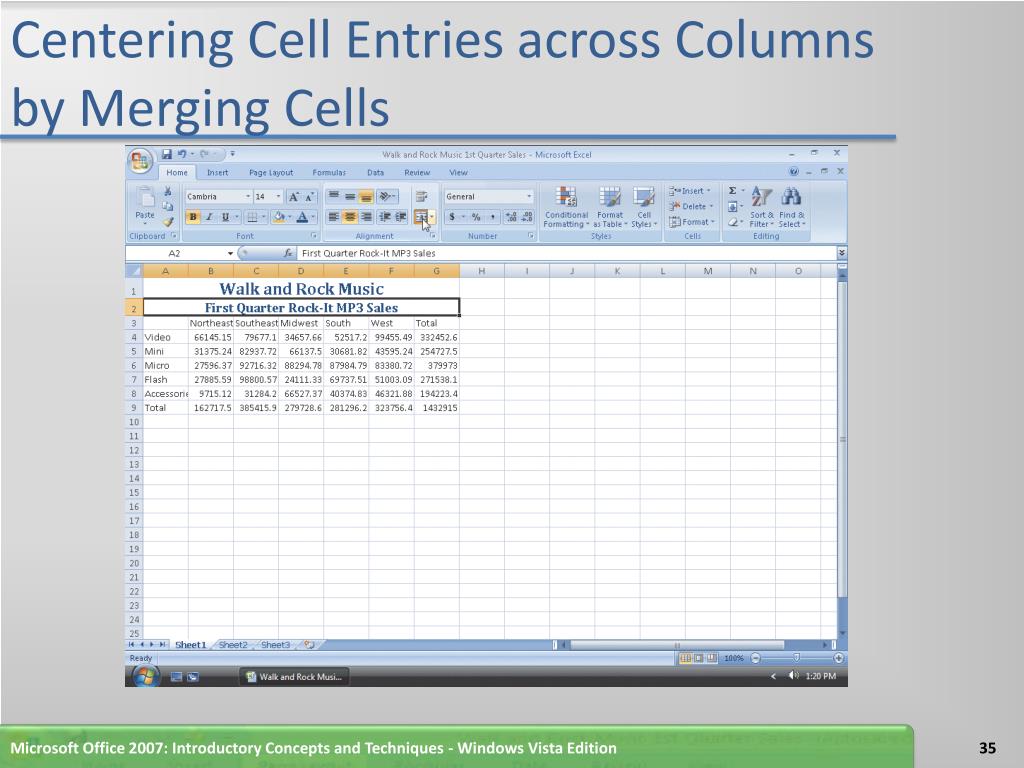Open Cell Styles gallery
Image resolution: width=1024 pixels, height=768 pixels.
click(x=644, y=207)
